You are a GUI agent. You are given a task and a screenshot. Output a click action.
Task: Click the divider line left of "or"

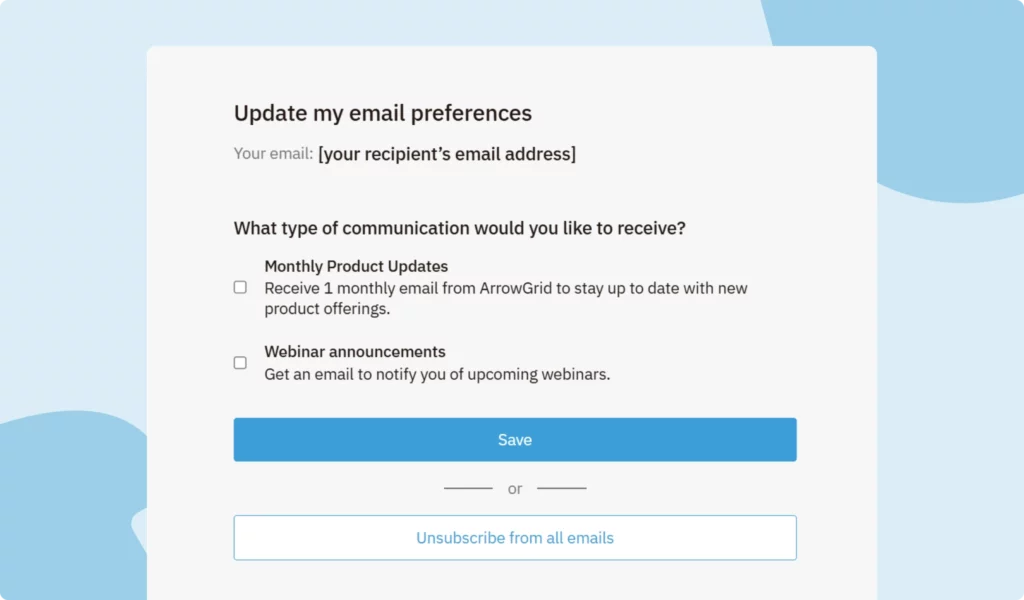point(468,488)
